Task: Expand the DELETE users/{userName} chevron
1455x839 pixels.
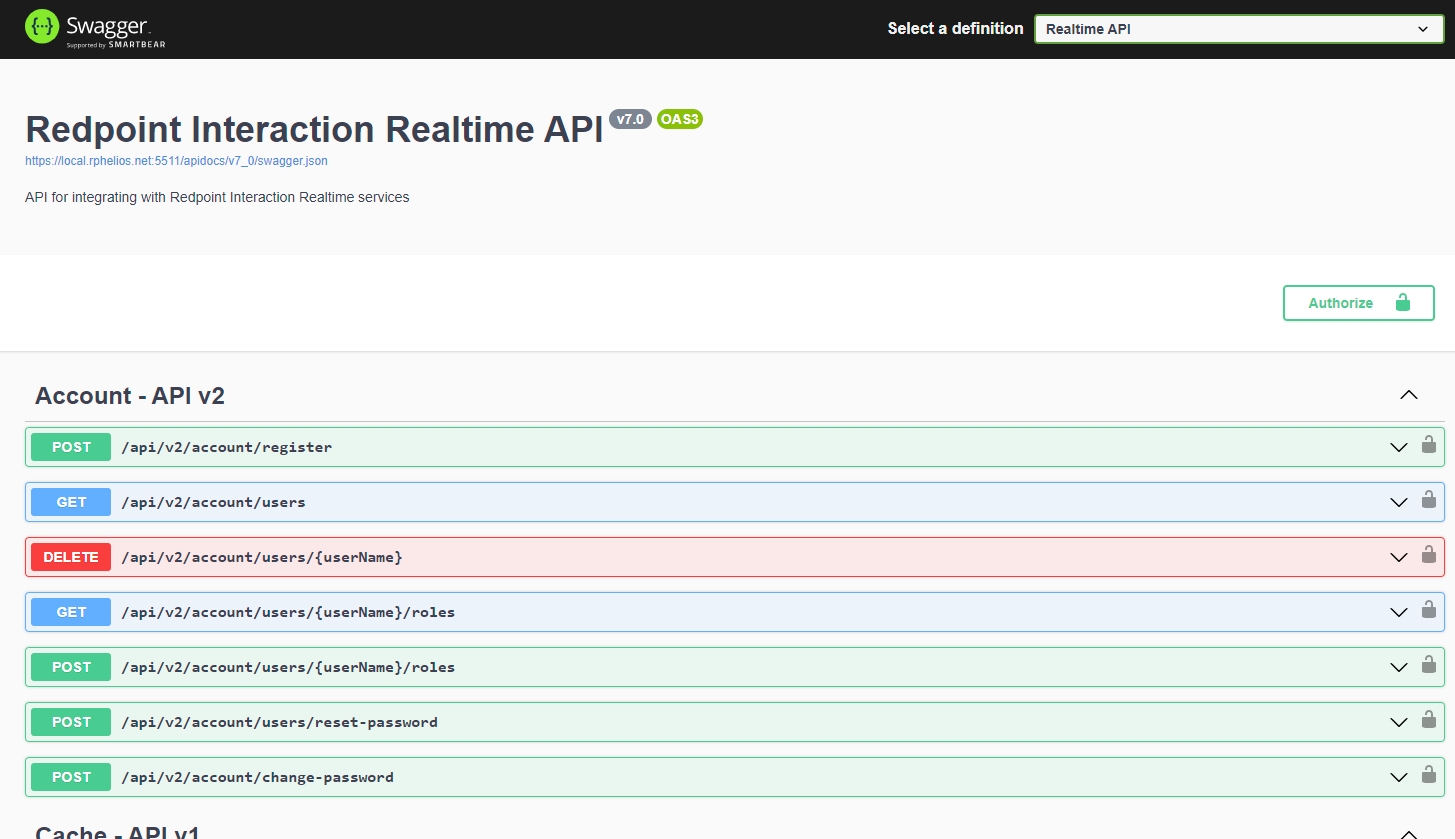Action: coord(1399,557)
